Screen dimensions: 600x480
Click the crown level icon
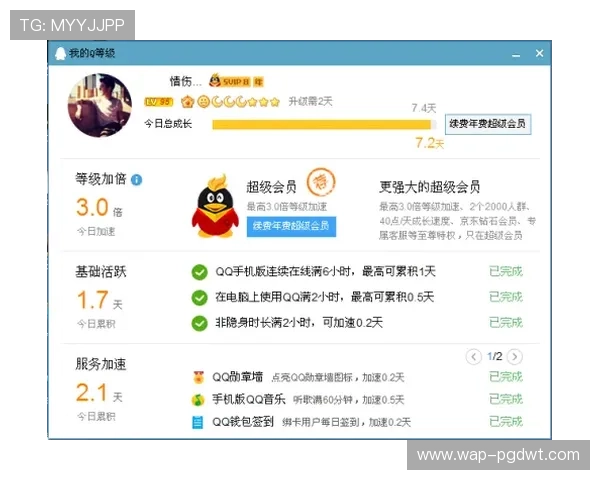[188, 101]
